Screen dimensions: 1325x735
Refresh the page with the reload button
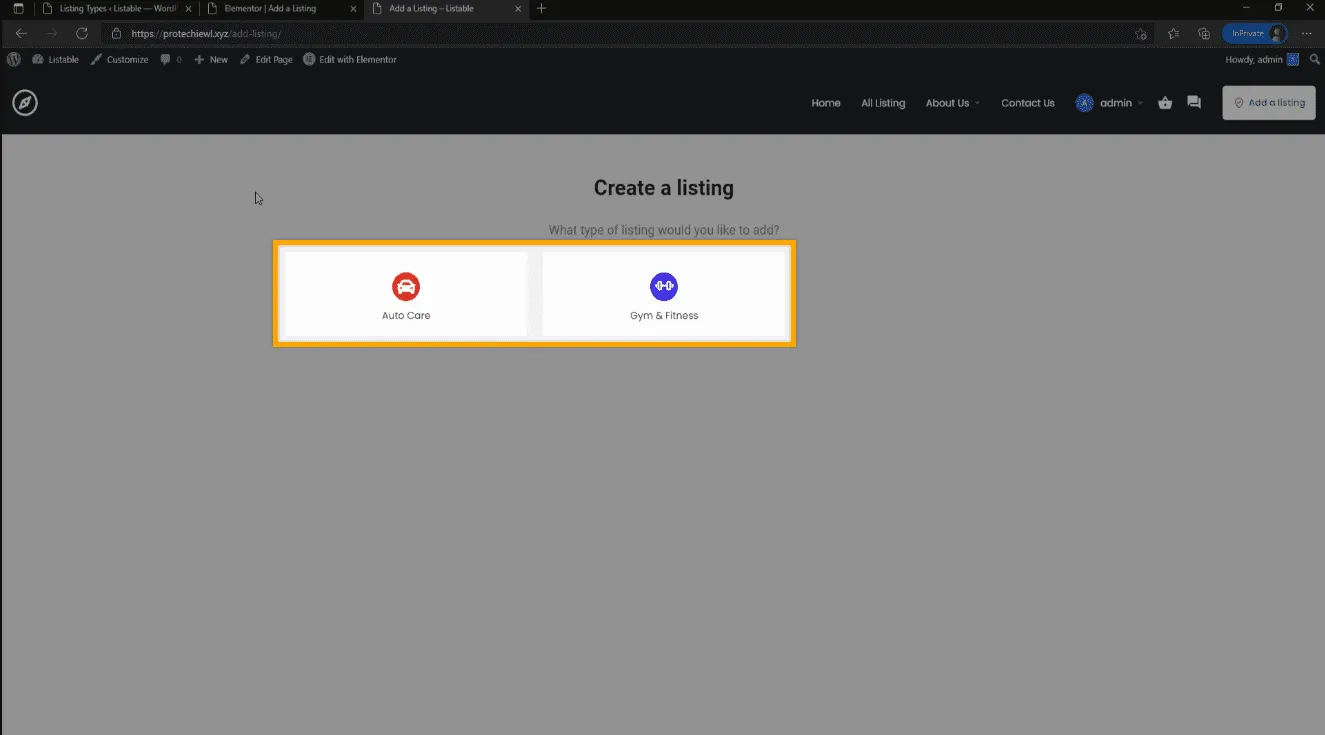point(82,33)
